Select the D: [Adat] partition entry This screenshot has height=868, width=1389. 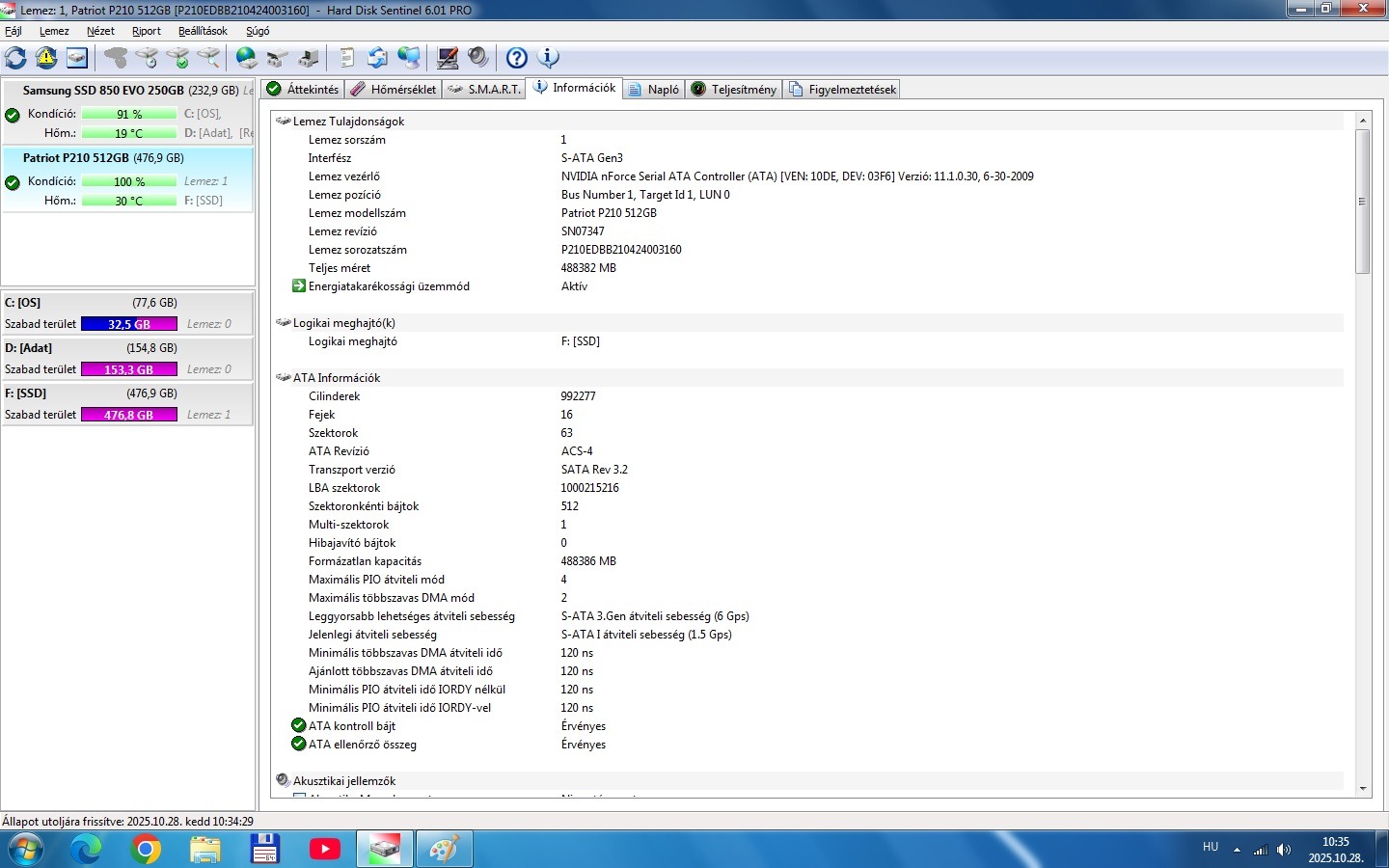pyautogui.click(x=128, y=358)
